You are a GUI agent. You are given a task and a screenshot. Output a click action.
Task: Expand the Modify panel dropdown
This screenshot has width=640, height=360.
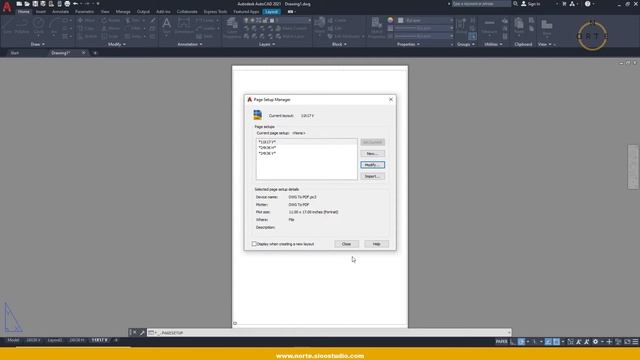(x=117, y=44)
